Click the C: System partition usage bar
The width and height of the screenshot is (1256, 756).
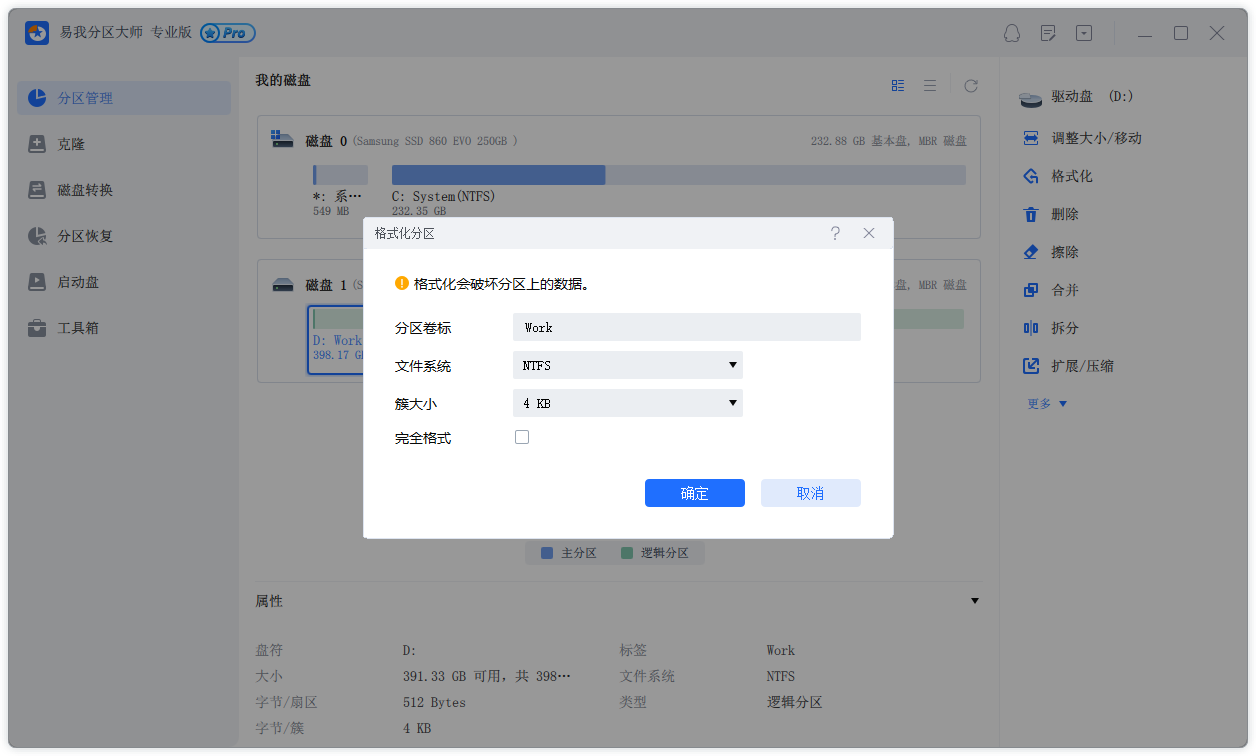[678, 175]
